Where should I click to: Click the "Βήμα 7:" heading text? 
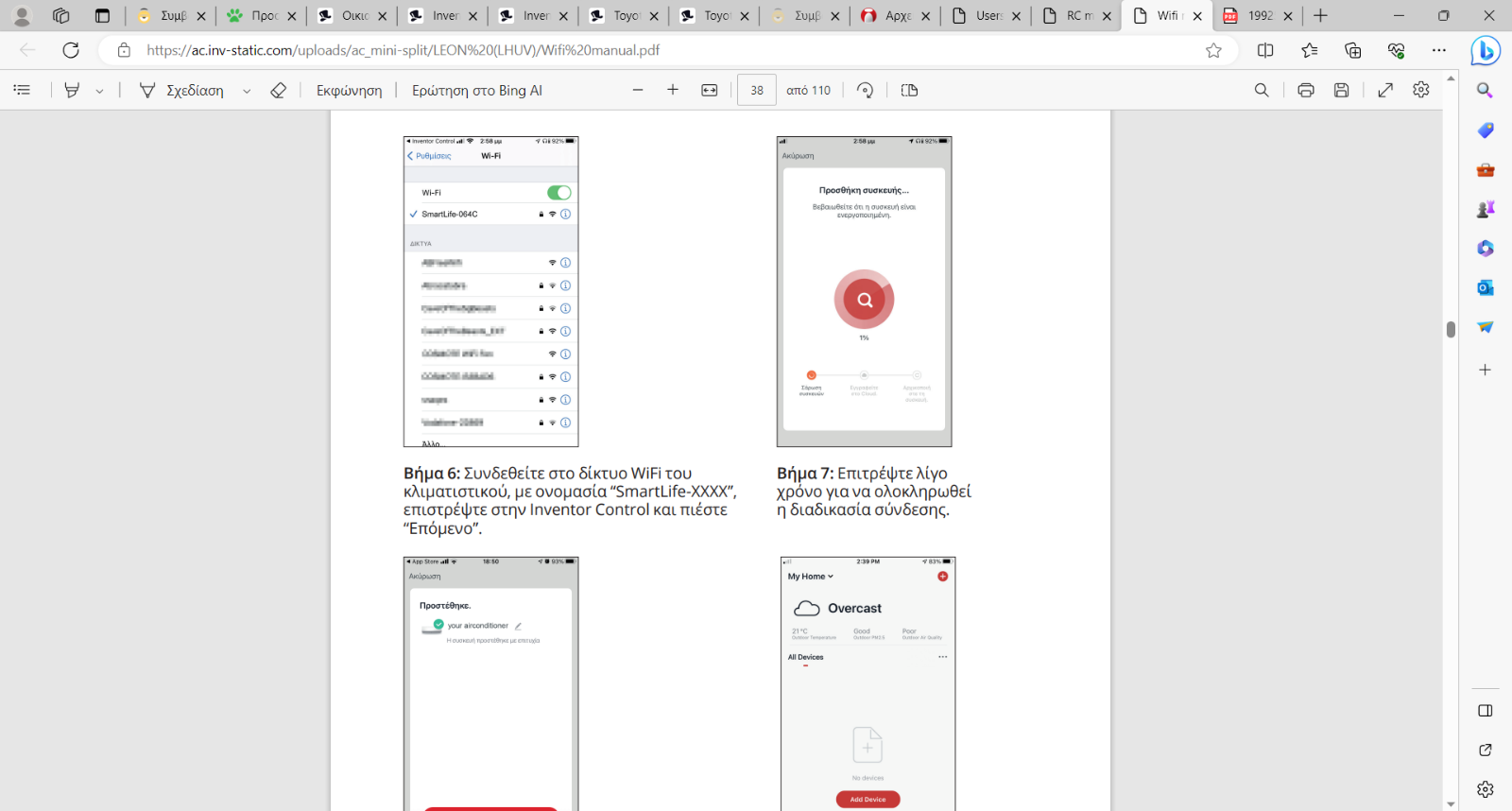(x=805, y=474)
